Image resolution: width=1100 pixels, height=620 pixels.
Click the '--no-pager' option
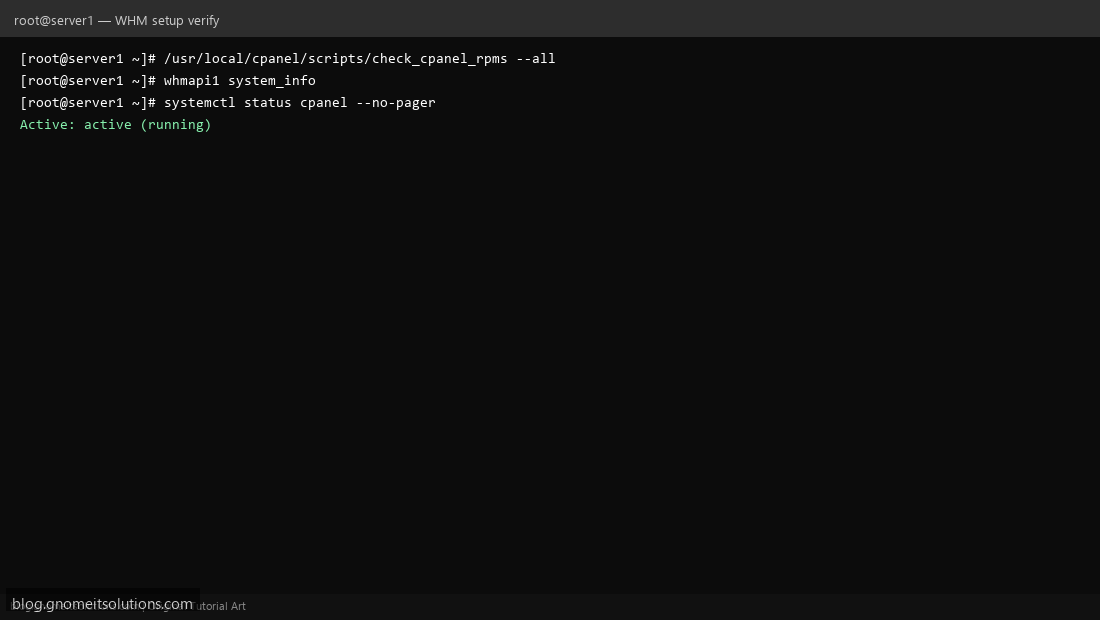pyautogui.click(x=396, y=102)
